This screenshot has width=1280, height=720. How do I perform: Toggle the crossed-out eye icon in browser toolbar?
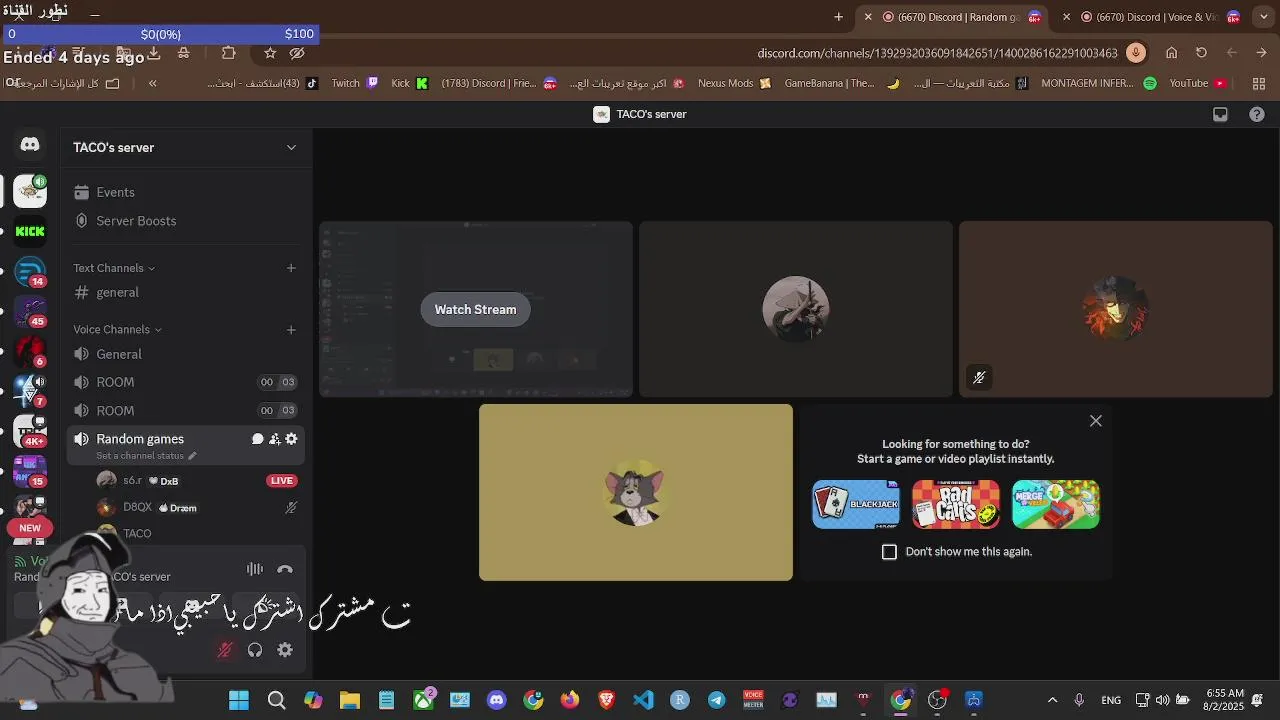point(296,53)
